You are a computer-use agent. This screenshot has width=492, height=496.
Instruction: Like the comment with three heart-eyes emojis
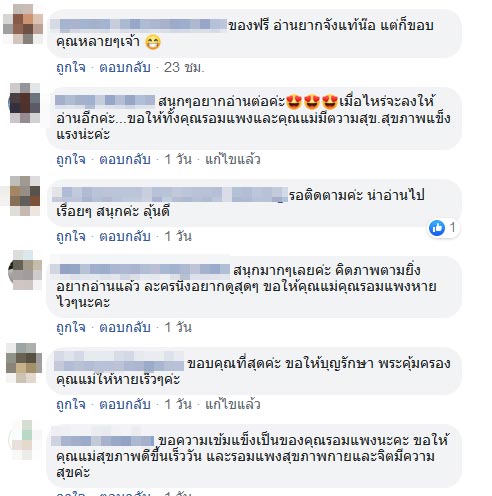tap(71, 160)
